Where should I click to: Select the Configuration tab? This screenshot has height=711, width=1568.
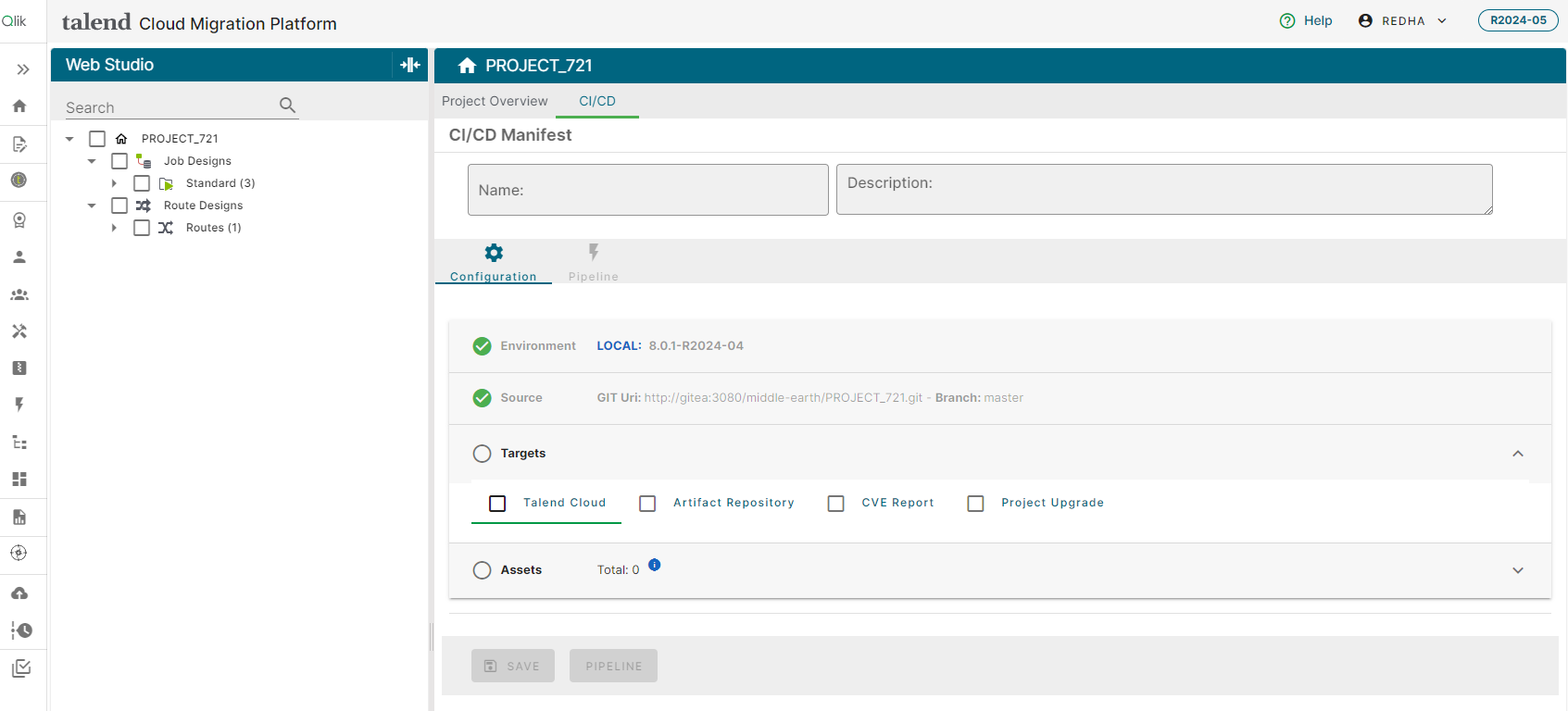point(494,262)
